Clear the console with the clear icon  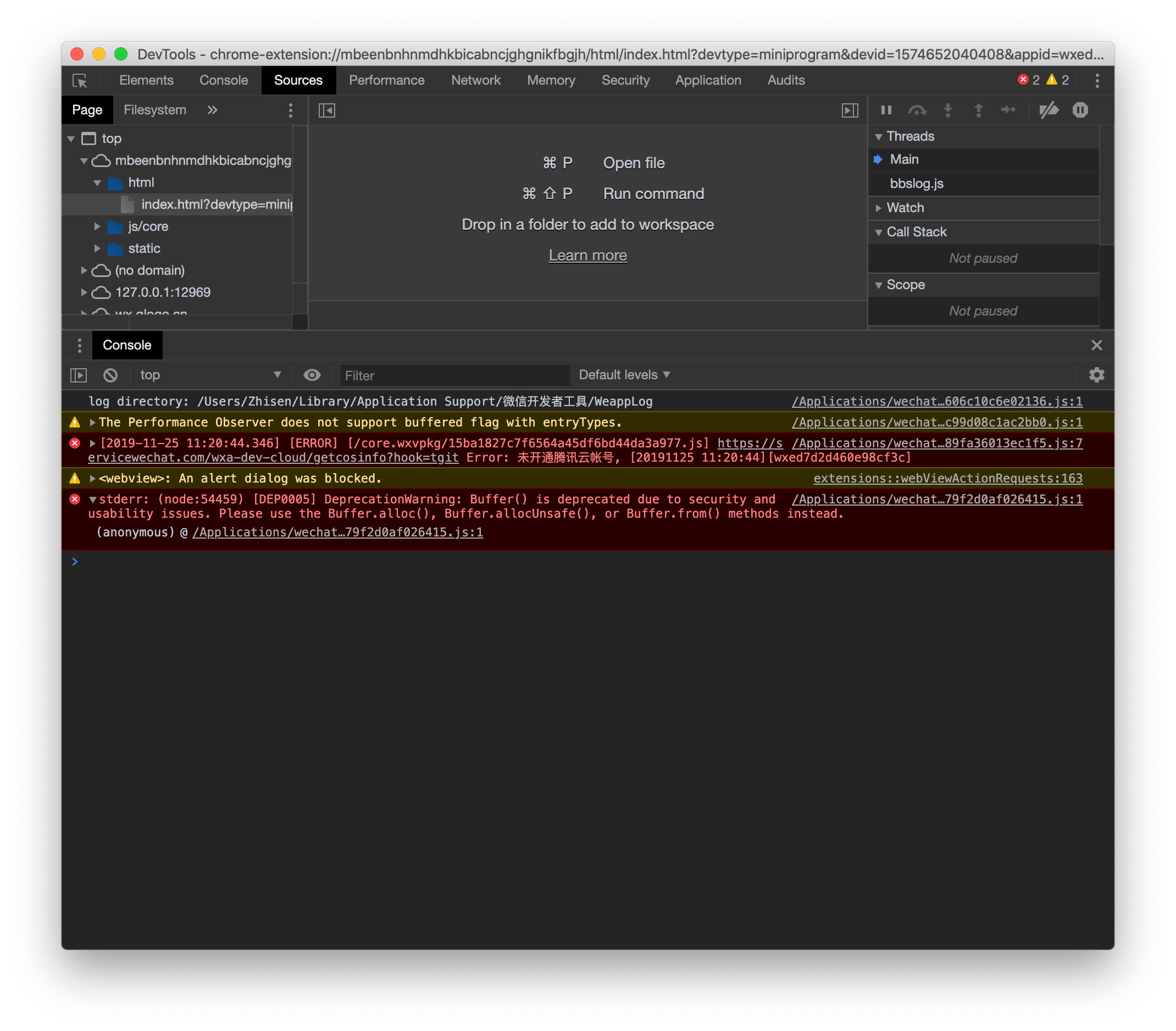coord(110,375)
